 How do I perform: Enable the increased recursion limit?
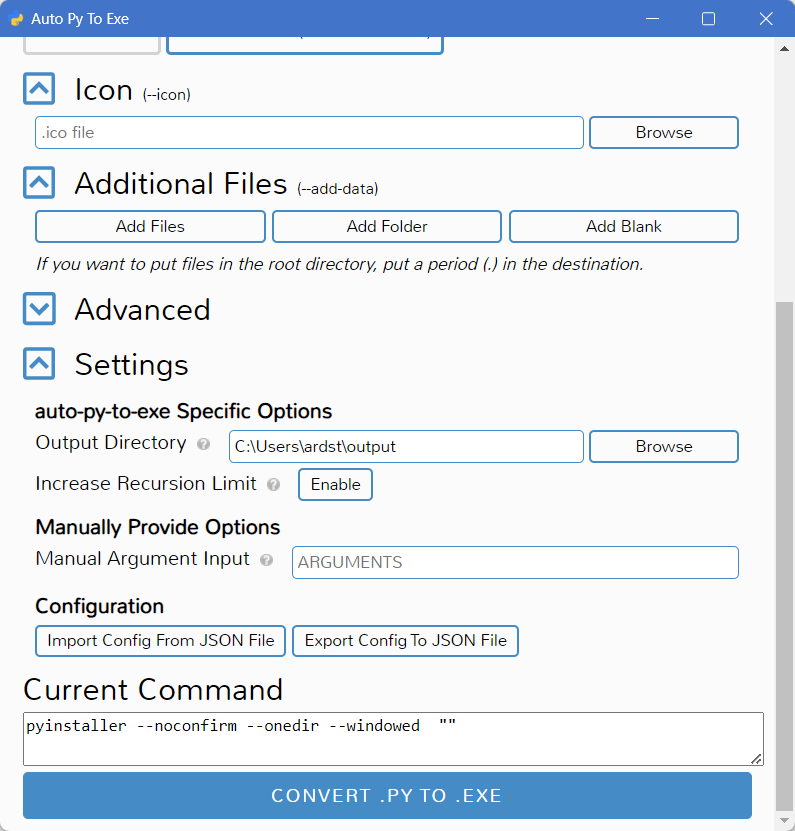coord(335,484)
